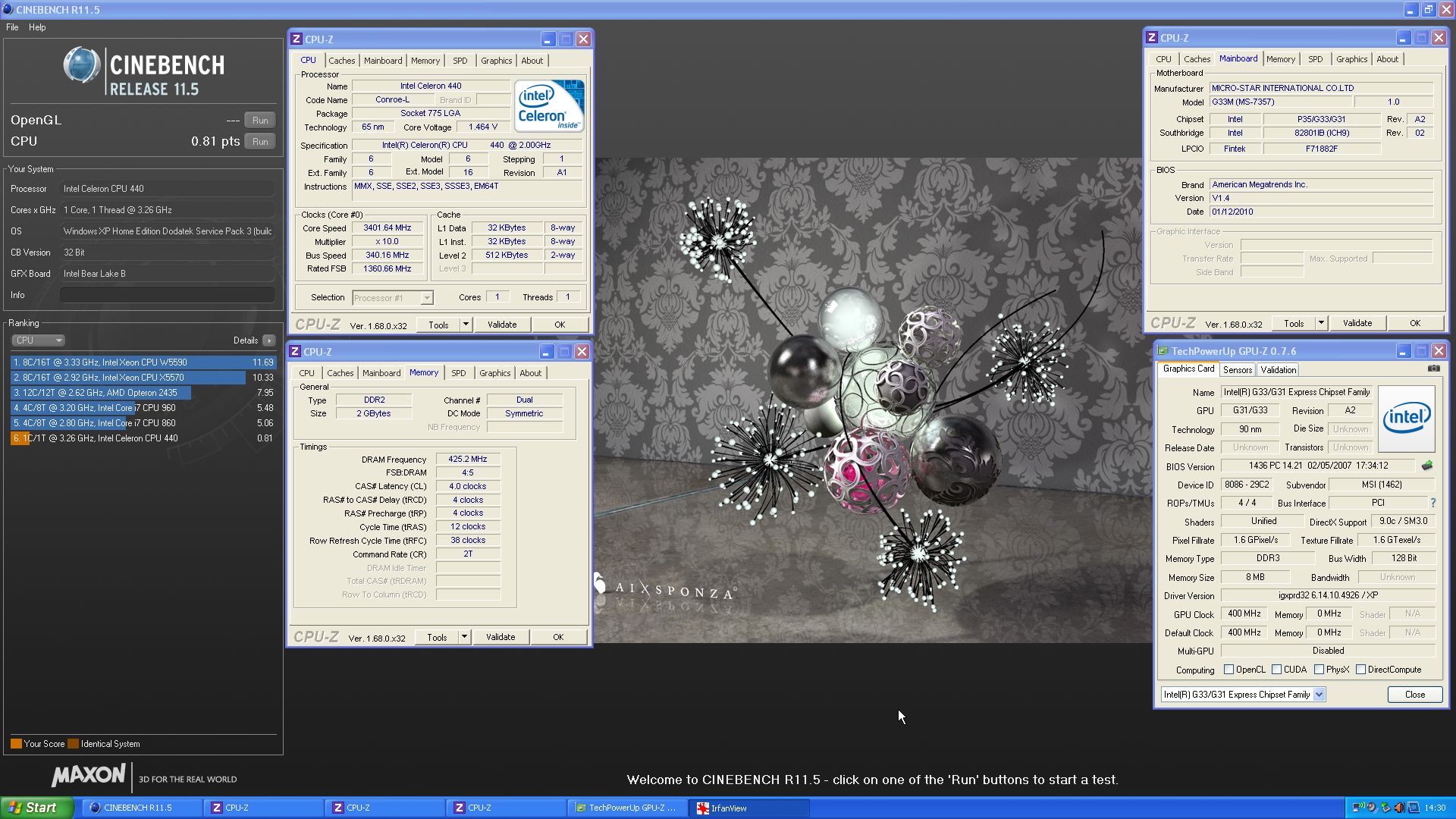Click the Intel Celeron inside logo
The width and height of the screenshot is (1456, 819).
pos(549,106)
